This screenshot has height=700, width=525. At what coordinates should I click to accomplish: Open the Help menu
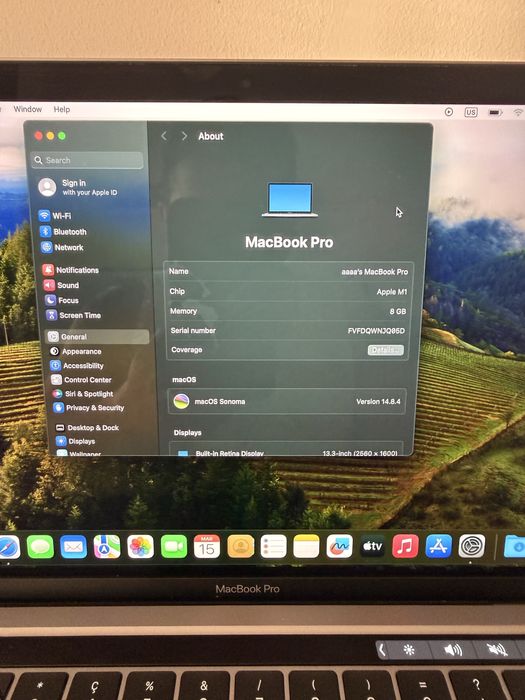(62, 109)
